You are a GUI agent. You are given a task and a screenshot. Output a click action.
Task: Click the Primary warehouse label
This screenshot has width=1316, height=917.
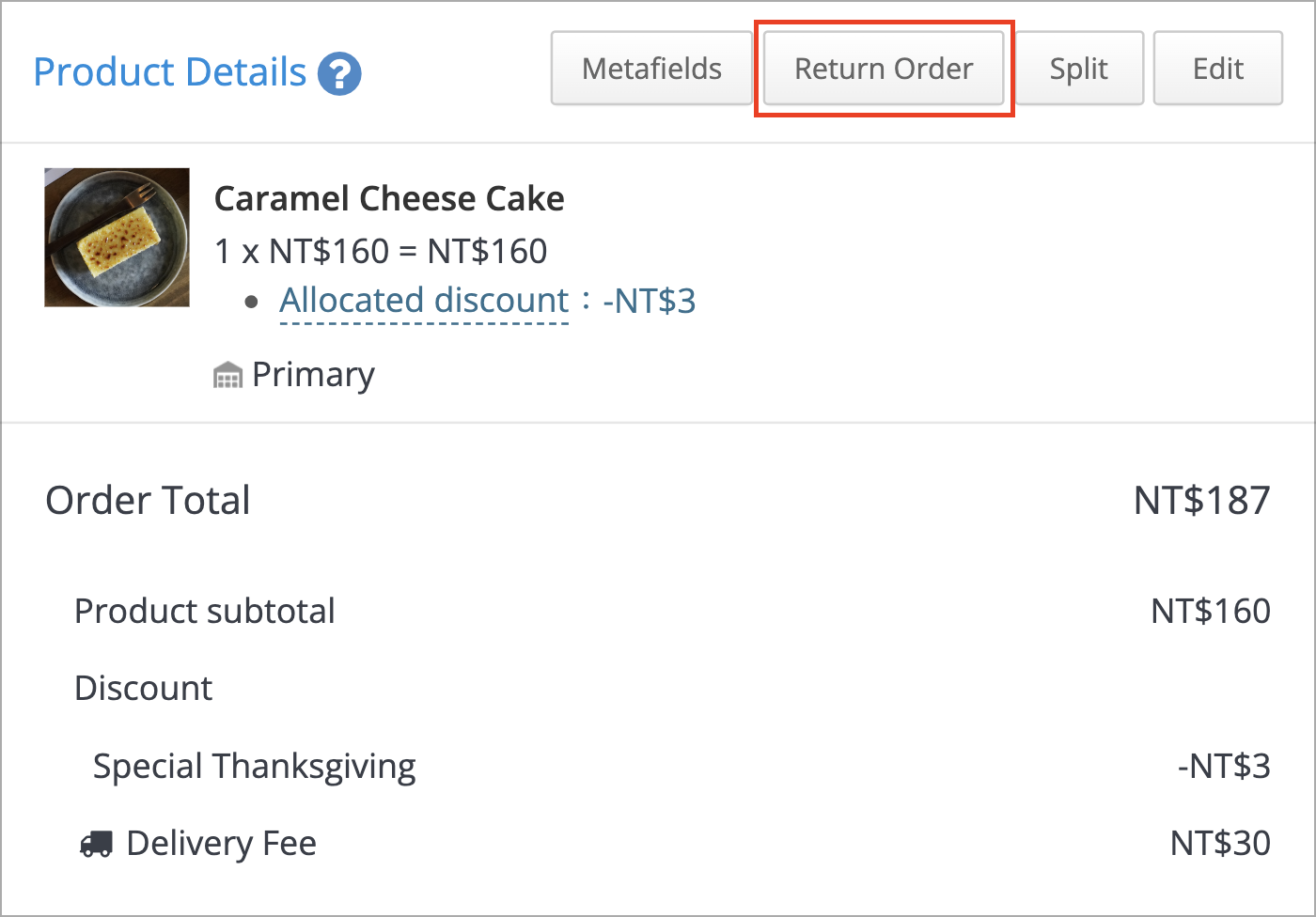point(313,375)
